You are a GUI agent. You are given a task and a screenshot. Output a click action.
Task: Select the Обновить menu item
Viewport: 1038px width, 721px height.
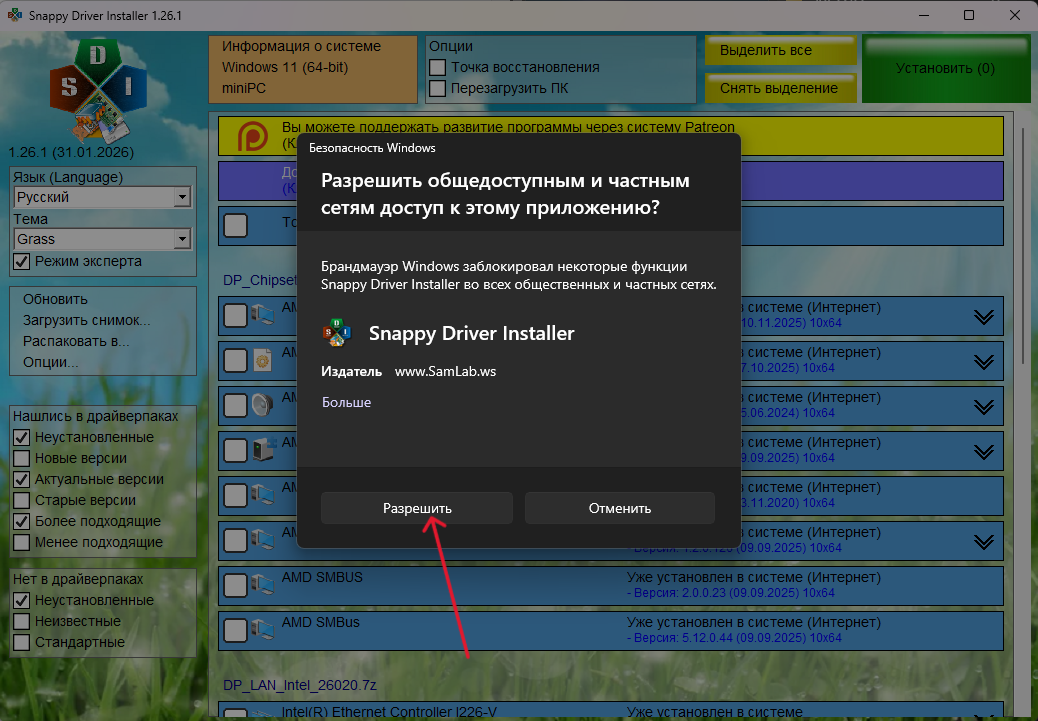[55, 299]
